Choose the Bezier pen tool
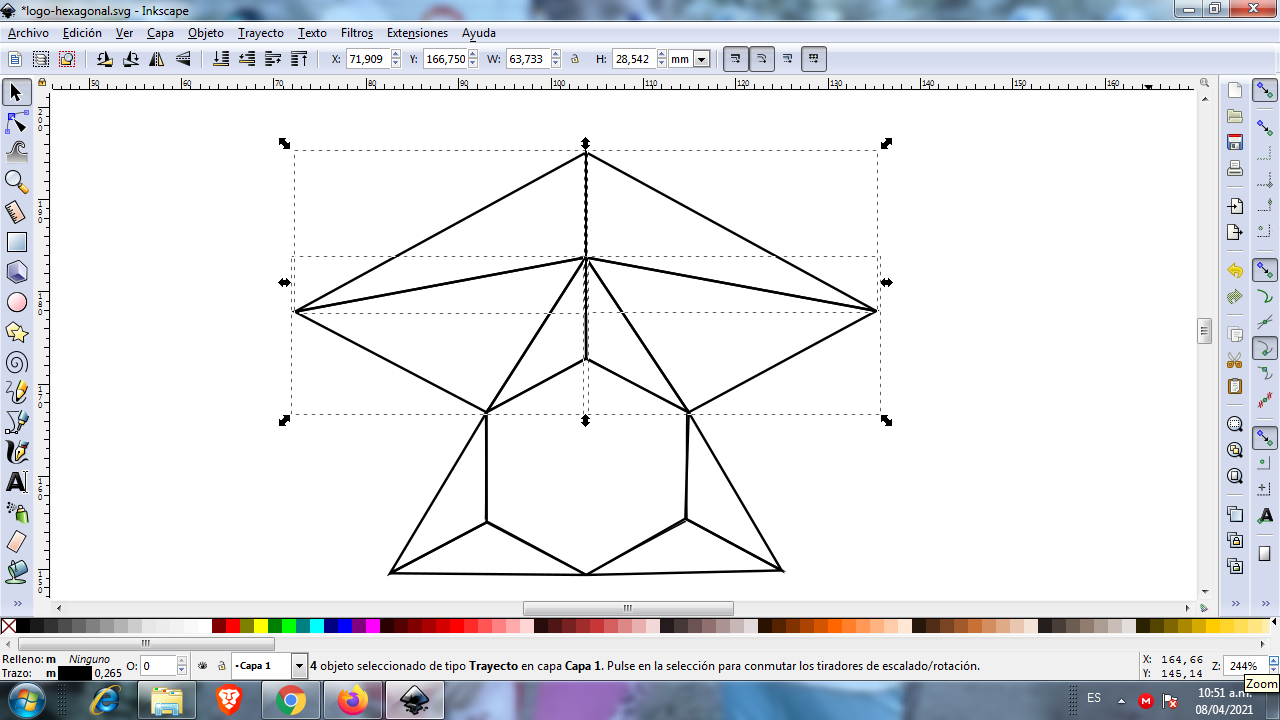1280x720 pixels. coord(16,422)
